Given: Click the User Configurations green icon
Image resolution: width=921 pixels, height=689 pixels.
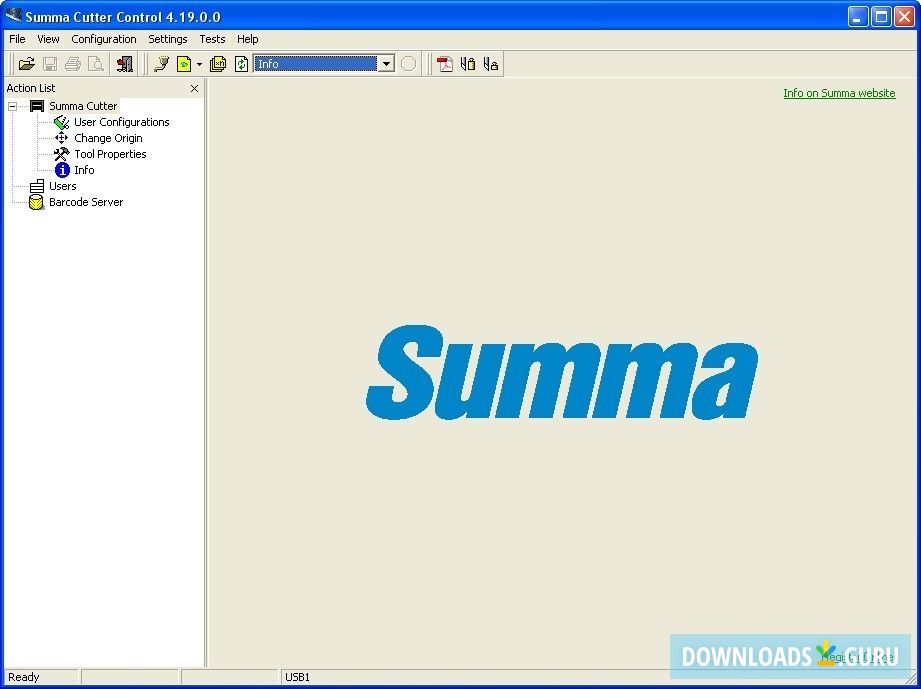Looking at the screenshot, I should (x=62, y=122).
